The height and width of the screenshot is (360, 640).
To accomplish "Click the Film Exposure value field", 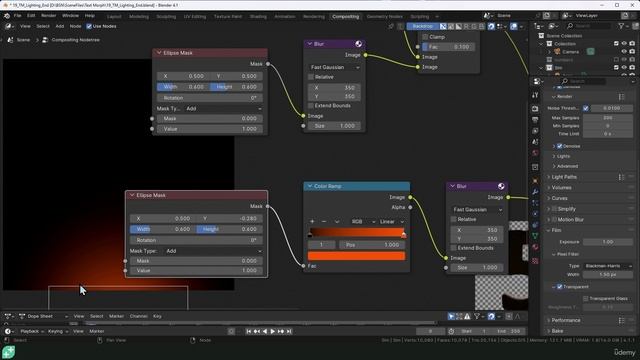I will pyautogui.click(x=608, y=242).
